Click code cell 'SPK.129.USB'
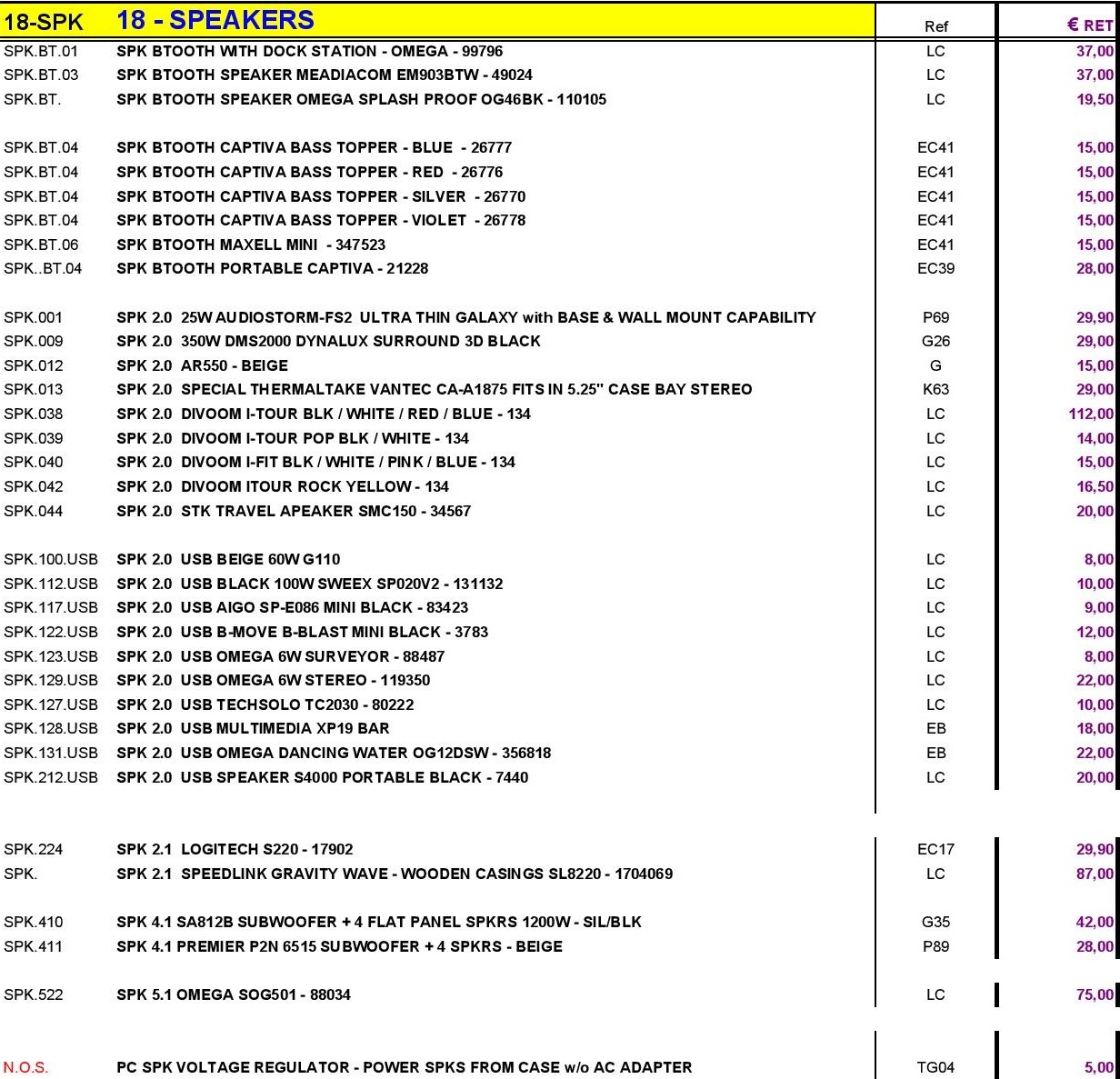Viewport: 1120px width, 1079px height. coord(51,680)
